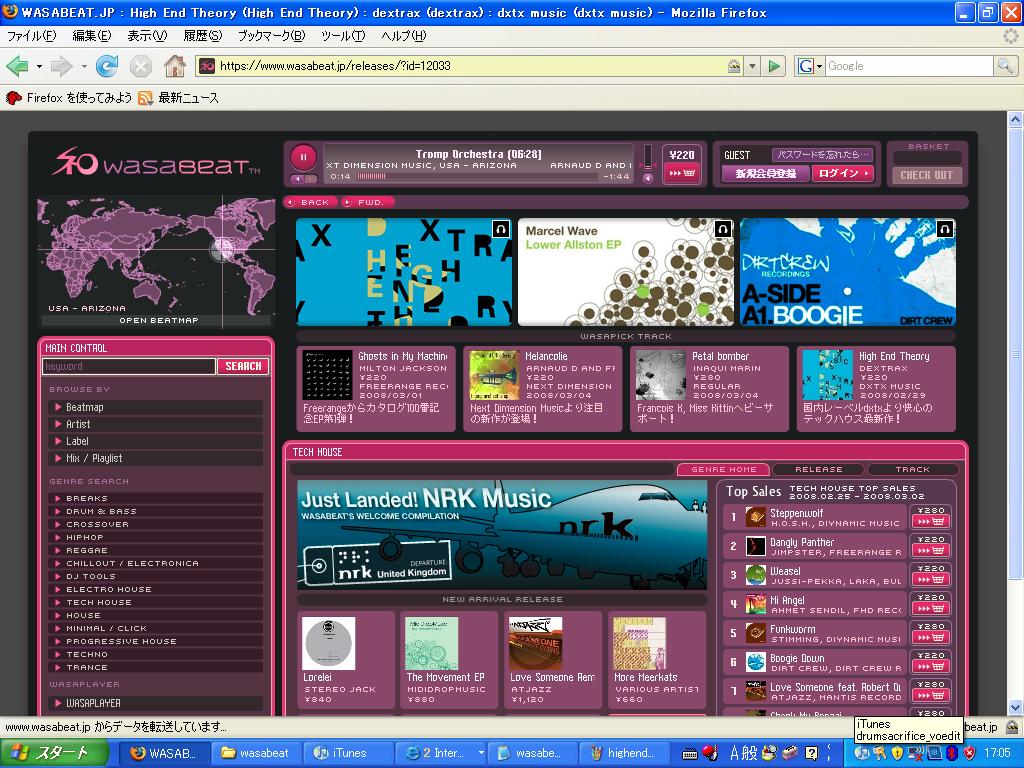The height and width of the screenshot is (768, 1024).
Task: Expand the WASAPLAYER section item
Action: [x=156, y=703]
